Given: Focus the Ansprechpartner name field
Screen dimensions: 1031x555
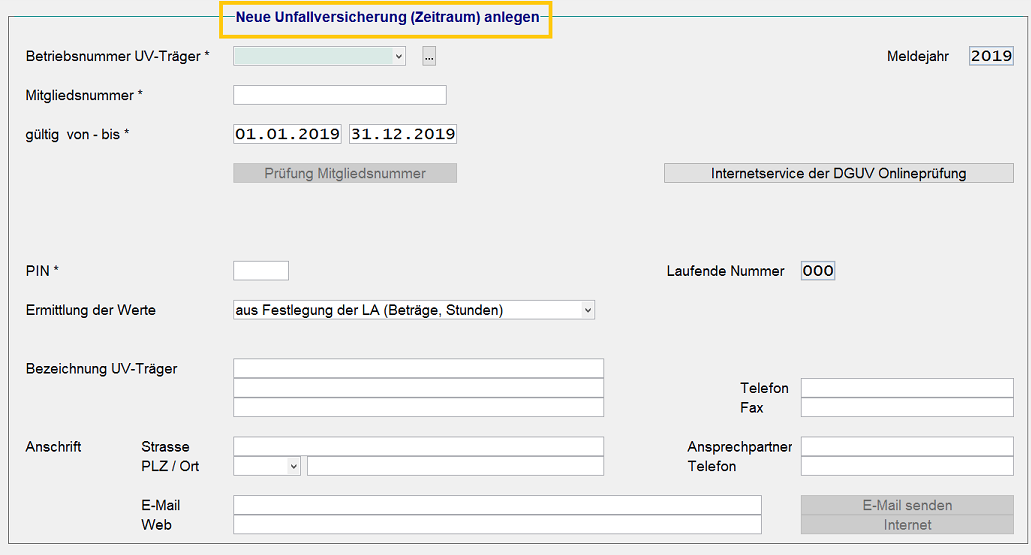Looking at the screenshot, I should (907, 446).
